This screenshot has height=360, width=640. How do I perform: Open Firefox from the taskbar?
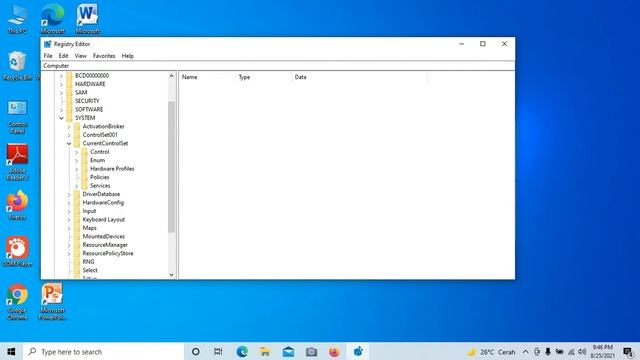click(334, 351)
